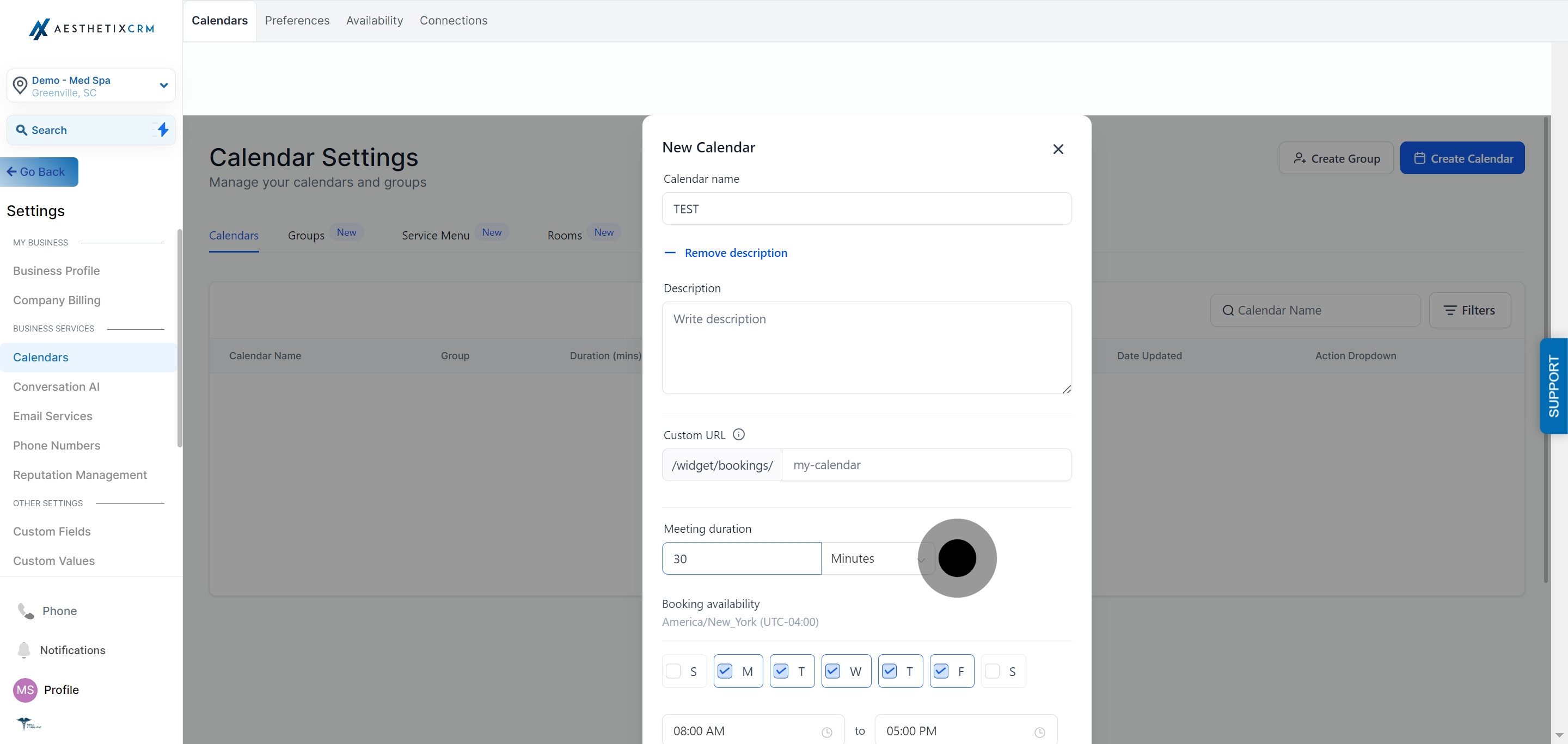
Task: Click the Remove description link
Action: click(736, 253)
